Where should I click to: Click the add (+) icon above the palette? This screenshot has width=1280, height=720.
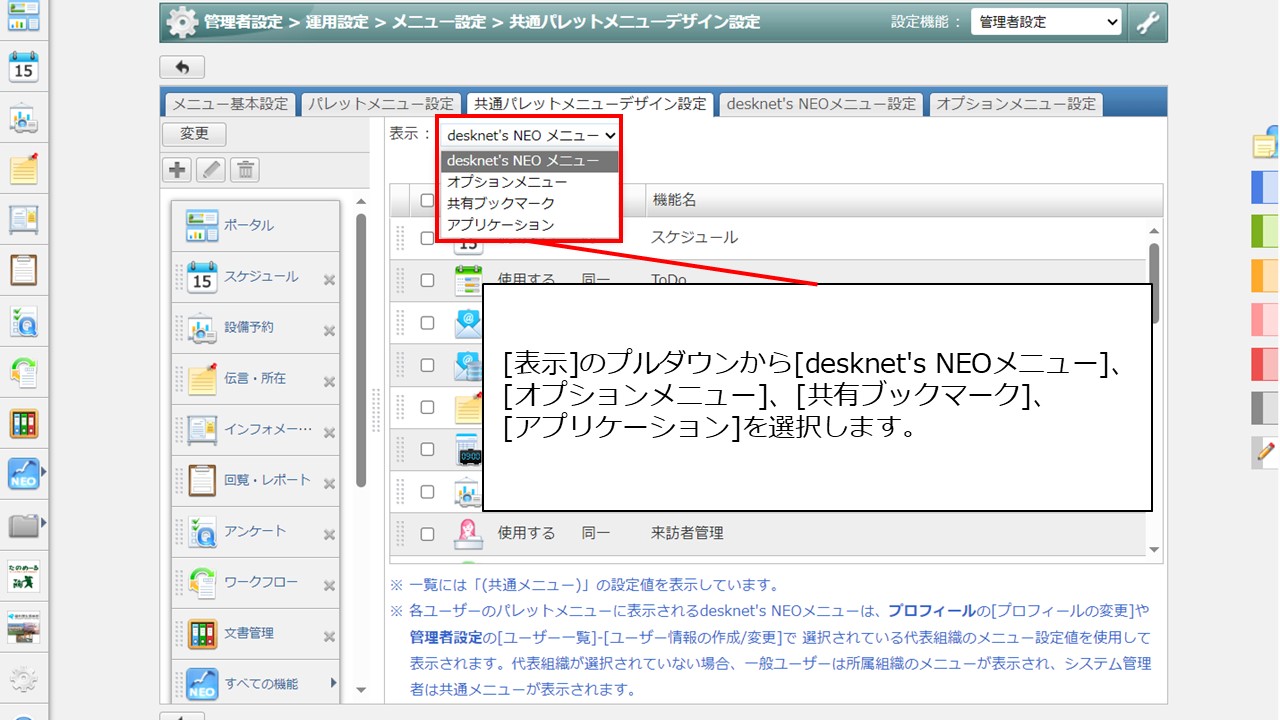176,169
